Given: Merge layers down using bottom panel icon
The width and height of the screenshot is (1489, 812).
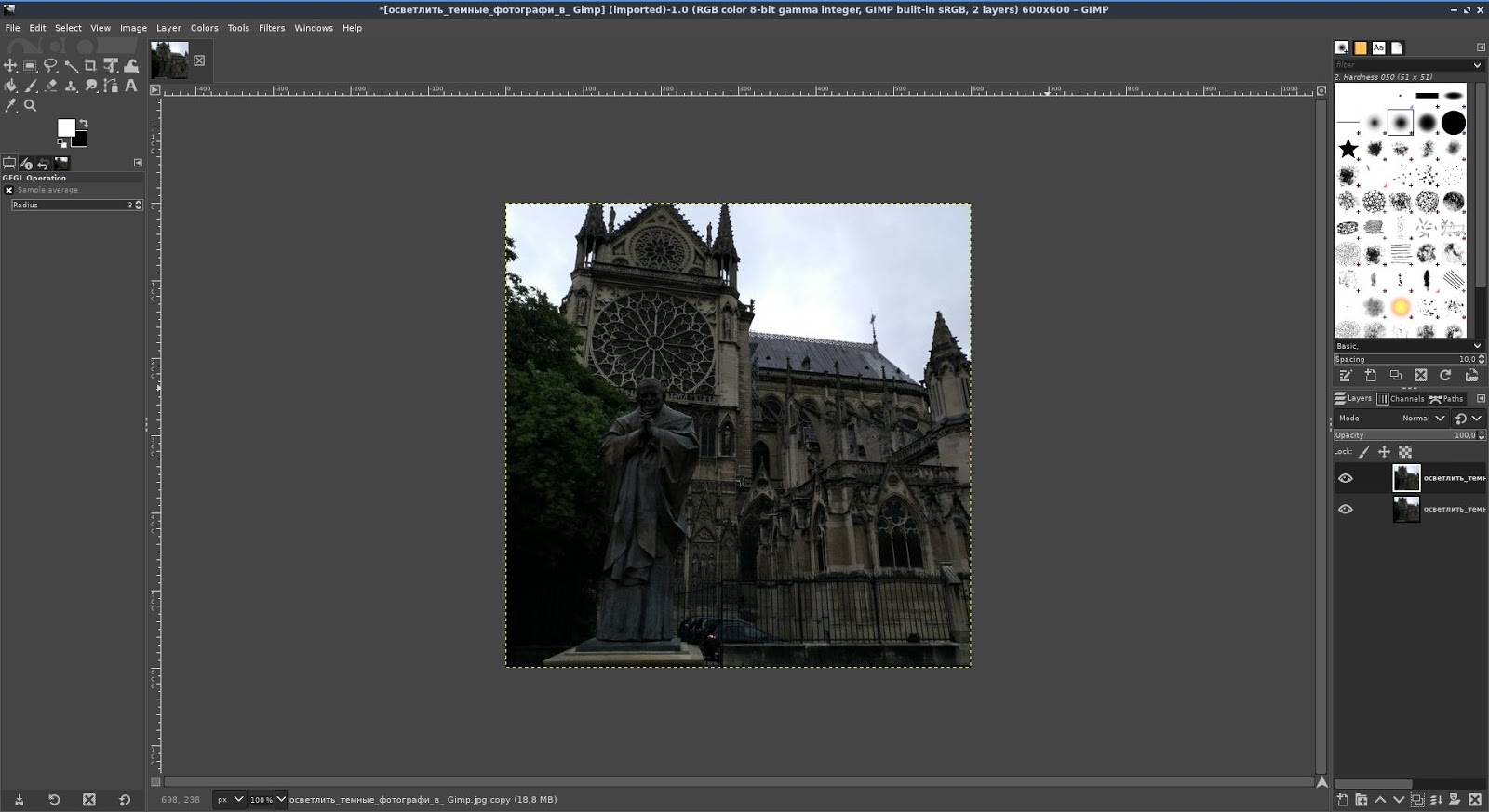Looking at the screenshot, I should pyautogui.click(x=1436, y=799).
